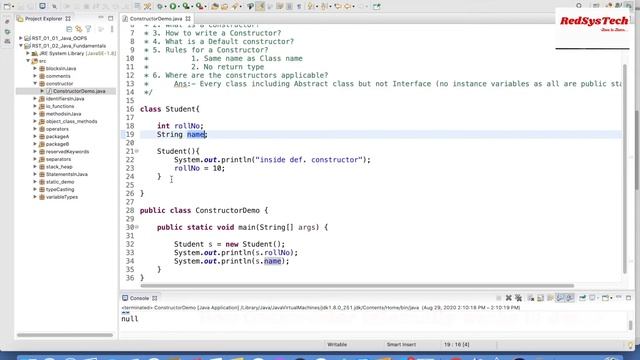Toggle Show Console on standard output change

tap(560, 298)
